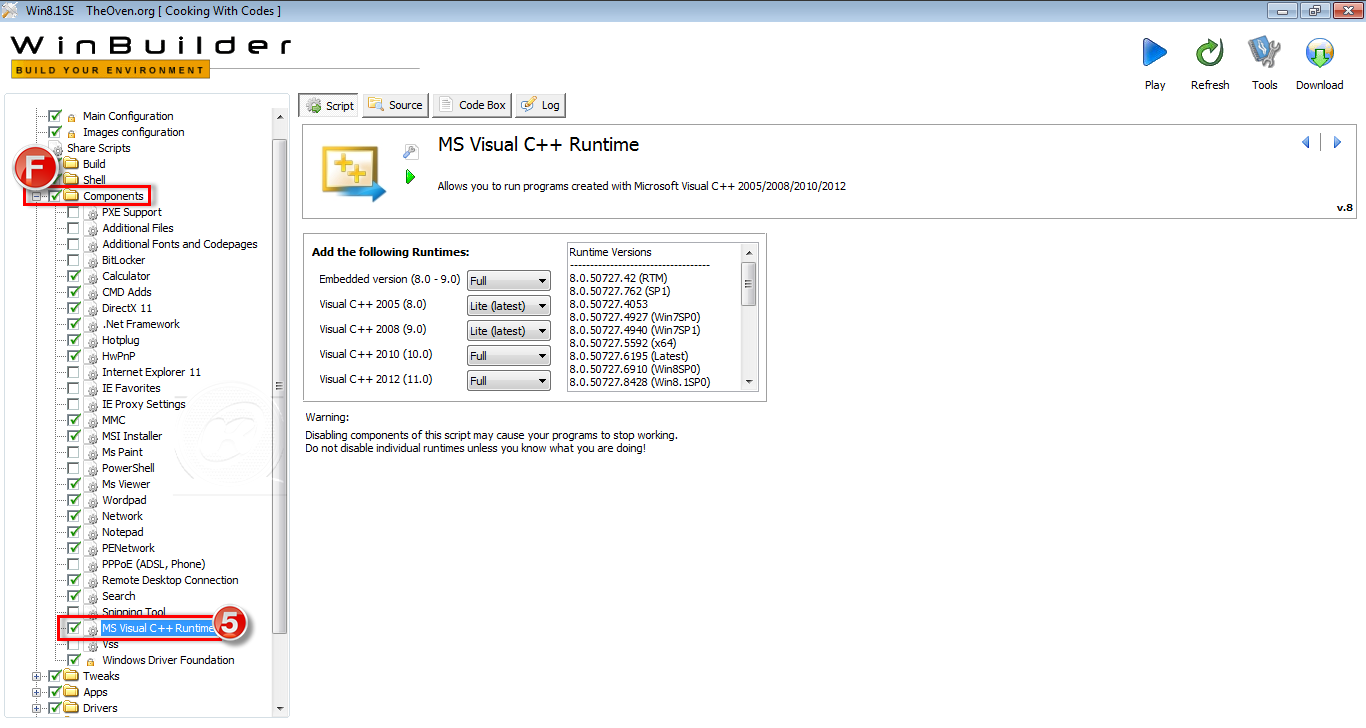Go to next script with right arrow
This screenshot has width=1366, height=728.
click(x=1337, y=143)
